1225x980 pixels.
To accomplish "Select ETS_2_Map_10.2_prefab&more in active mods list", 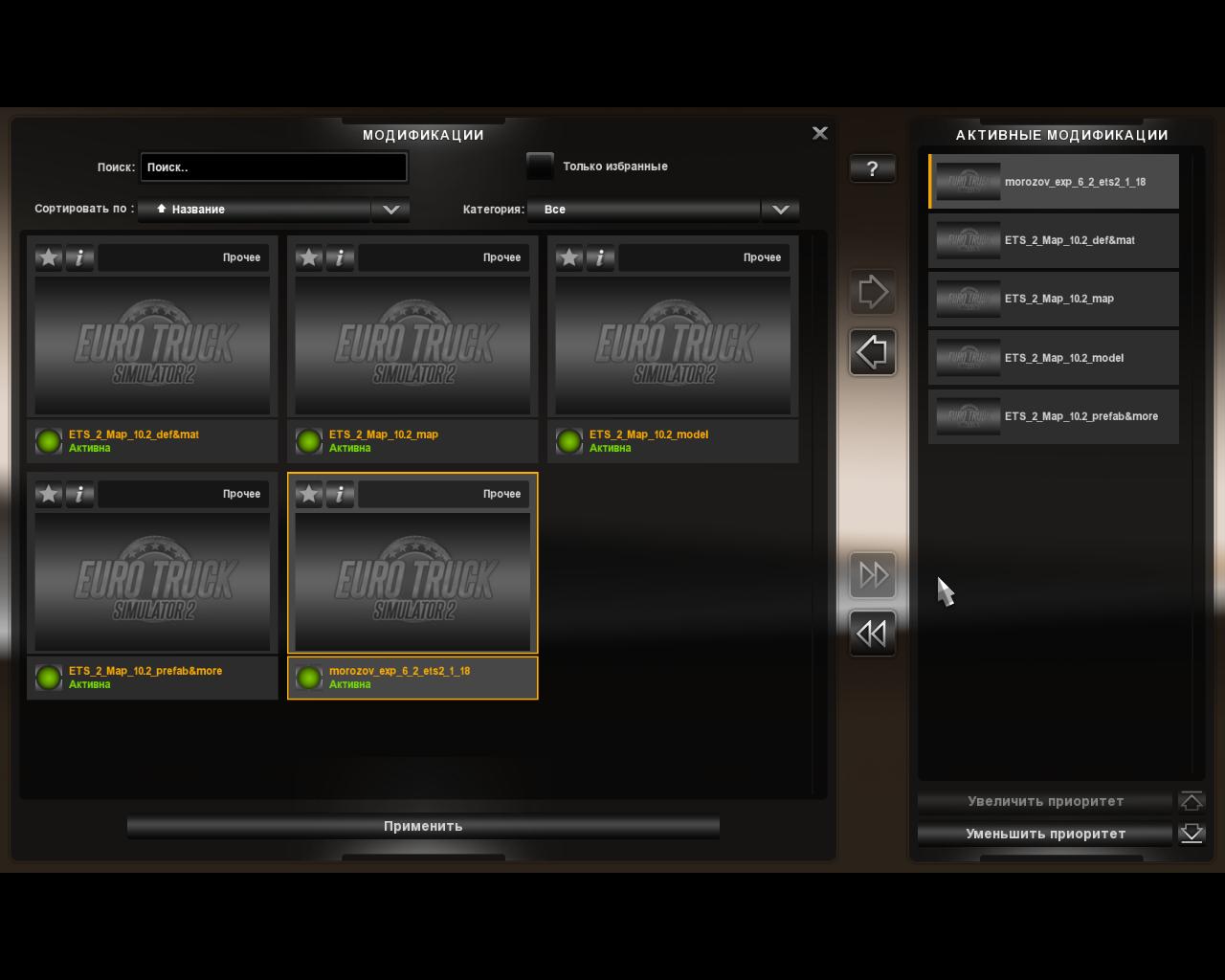I will pos(1054,416).
